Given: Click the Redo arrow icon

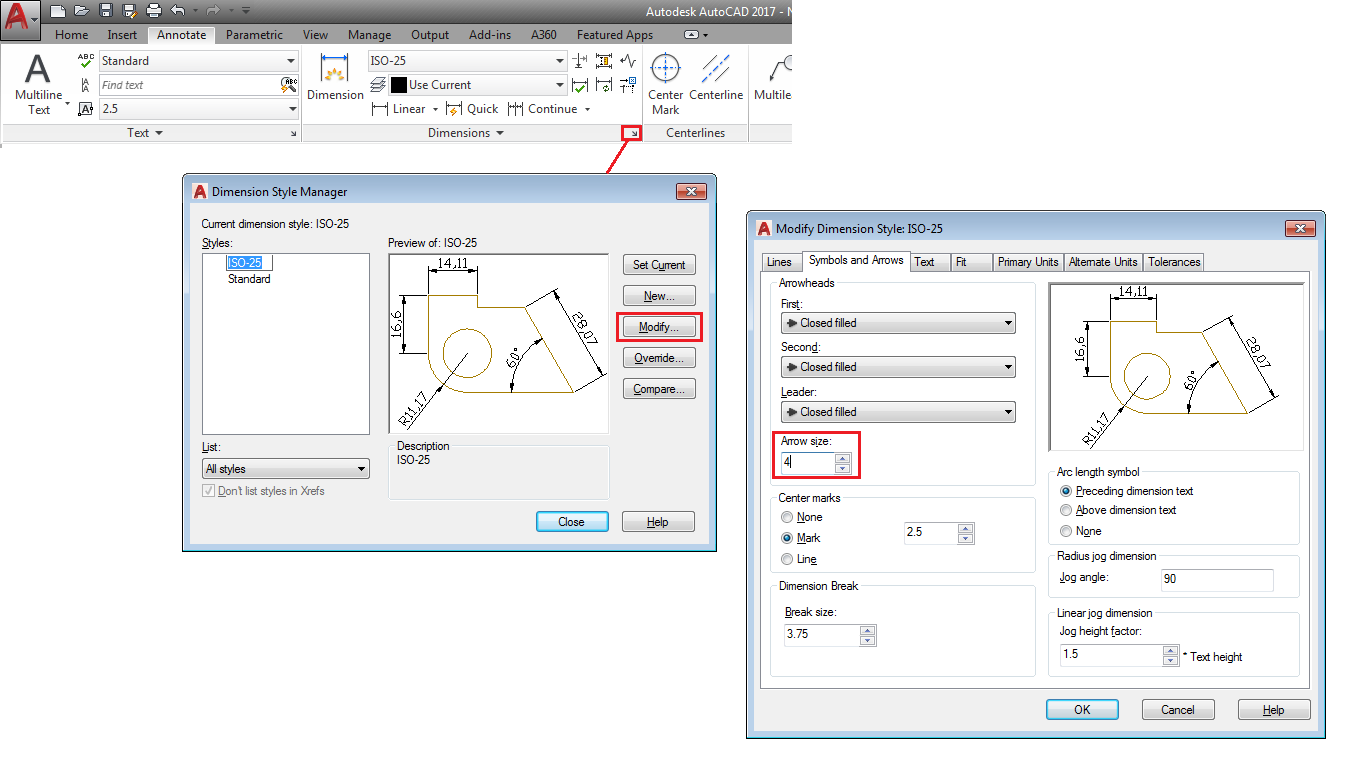Looking at the screenshot, I should coord(213,11).
